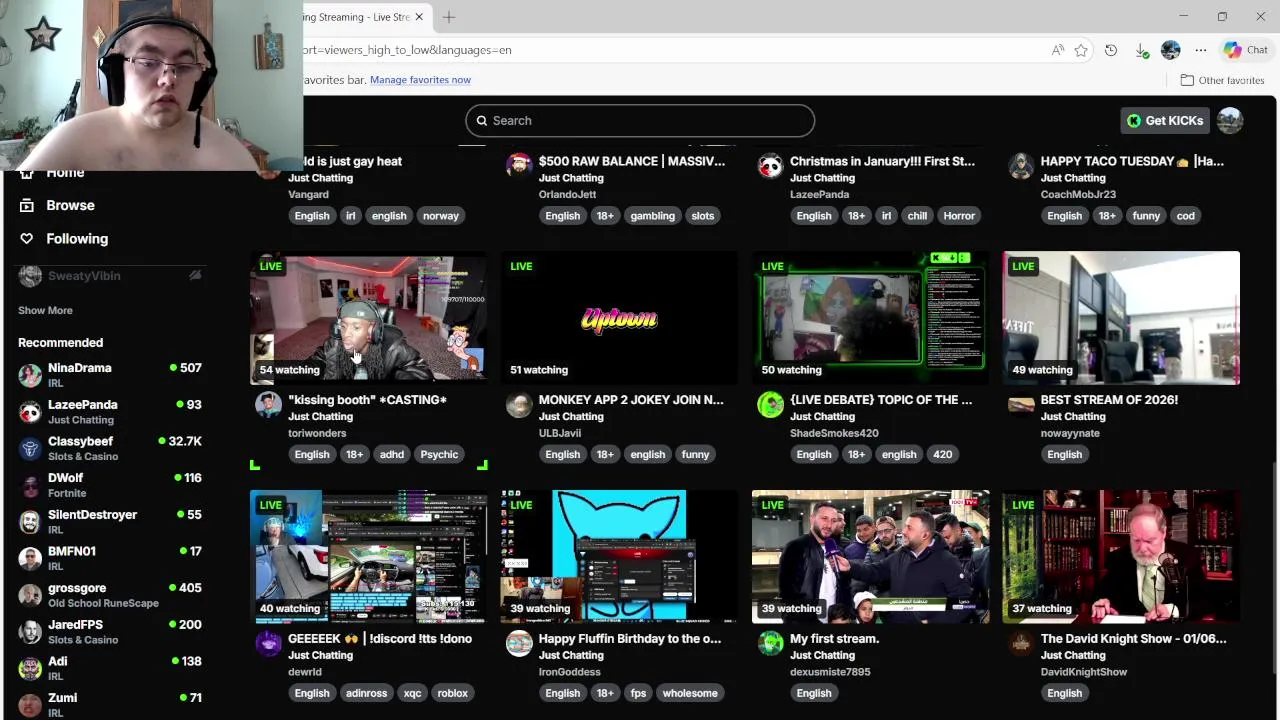Open OrlandoJett channel name
The image size is (1280, 720).
pyautogui.click(x=567, y=194)
